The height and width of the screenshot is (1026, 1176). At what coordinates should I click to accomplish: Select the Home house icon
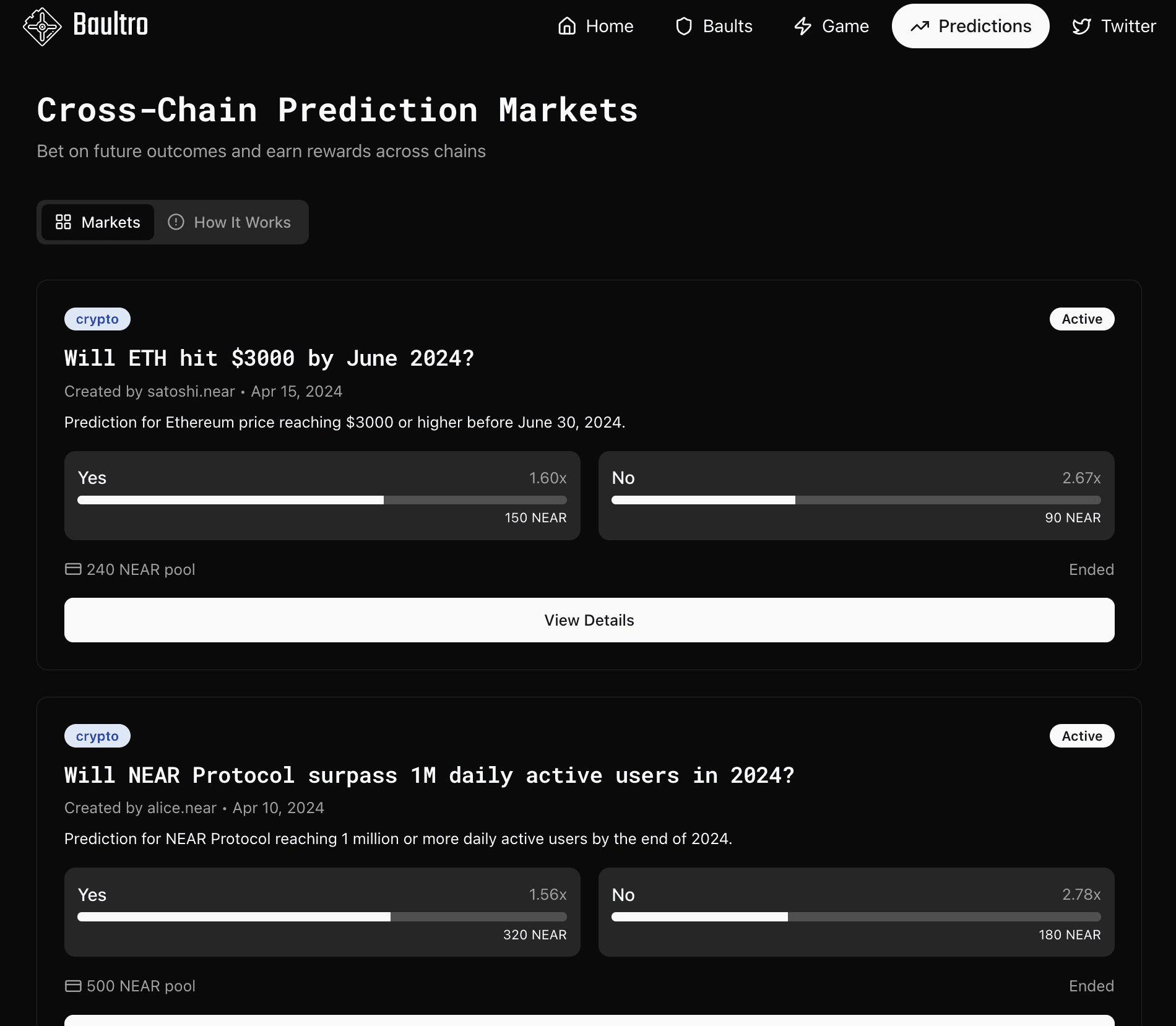tap(567, 26)
